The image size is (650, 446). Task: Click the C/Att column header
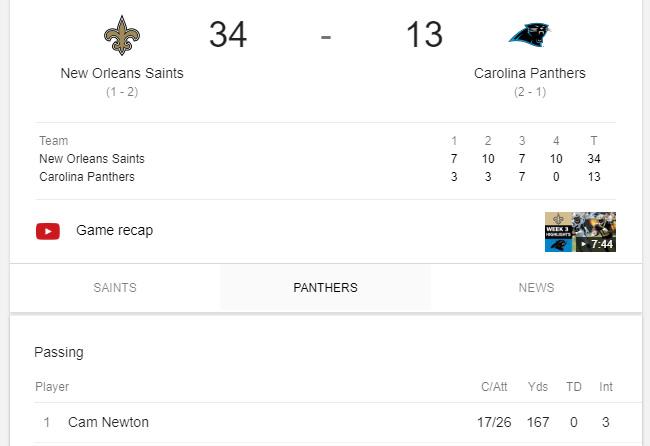(494, 386)
